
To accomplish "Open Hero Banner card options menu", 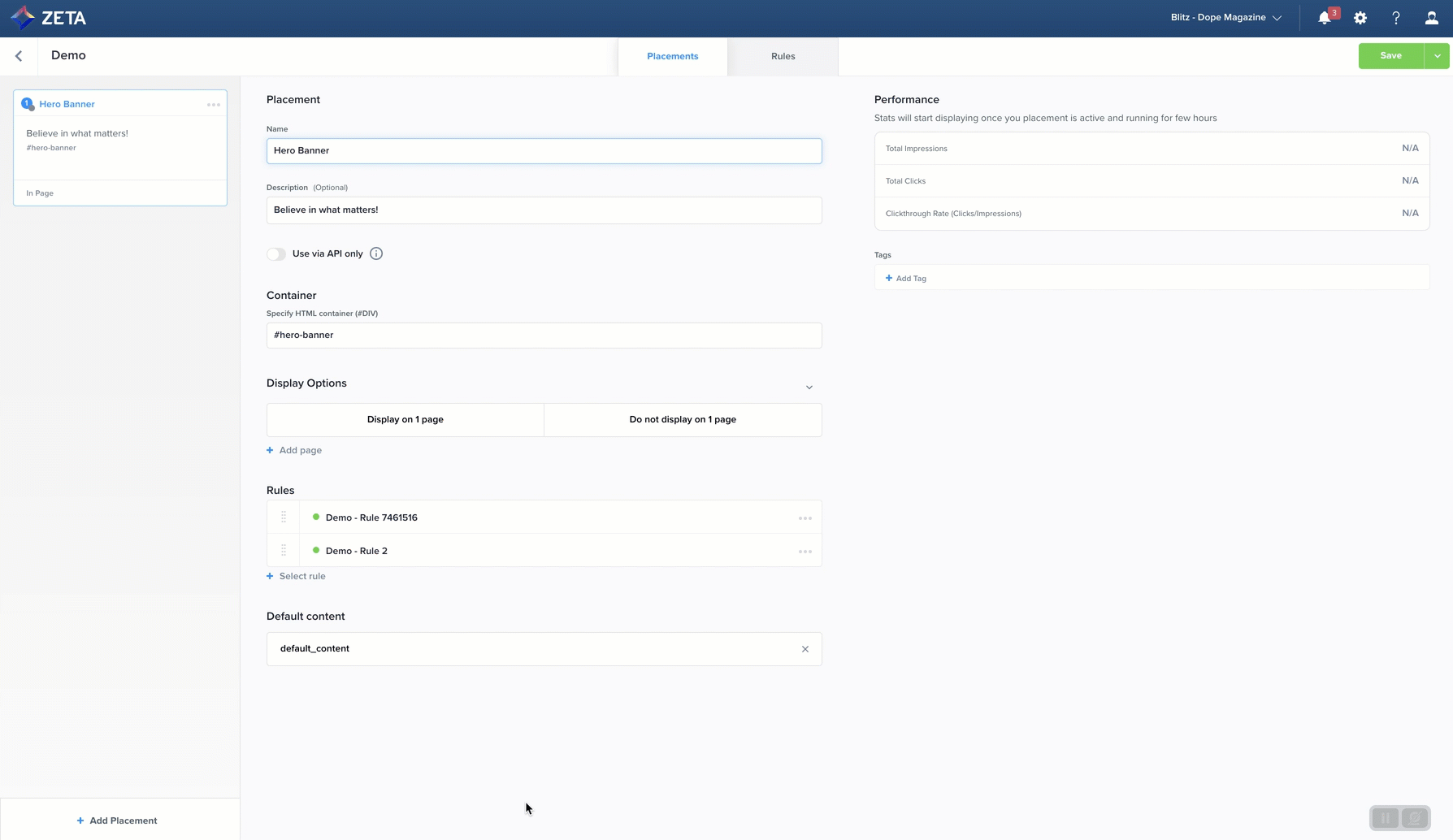I will 214,105.
